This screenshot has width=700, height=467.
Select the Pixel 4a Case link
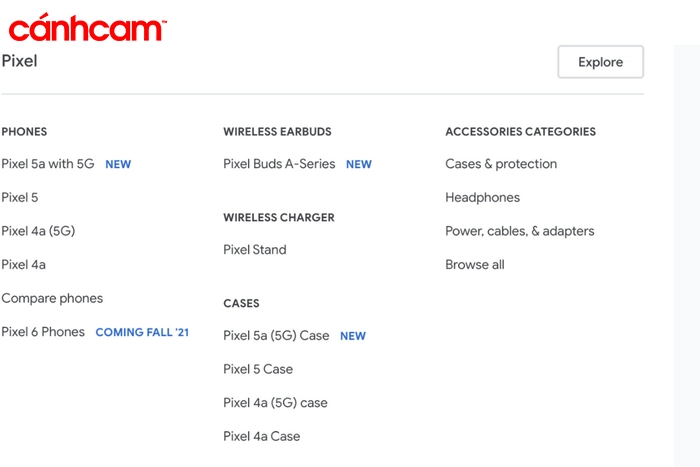(262, 436)
